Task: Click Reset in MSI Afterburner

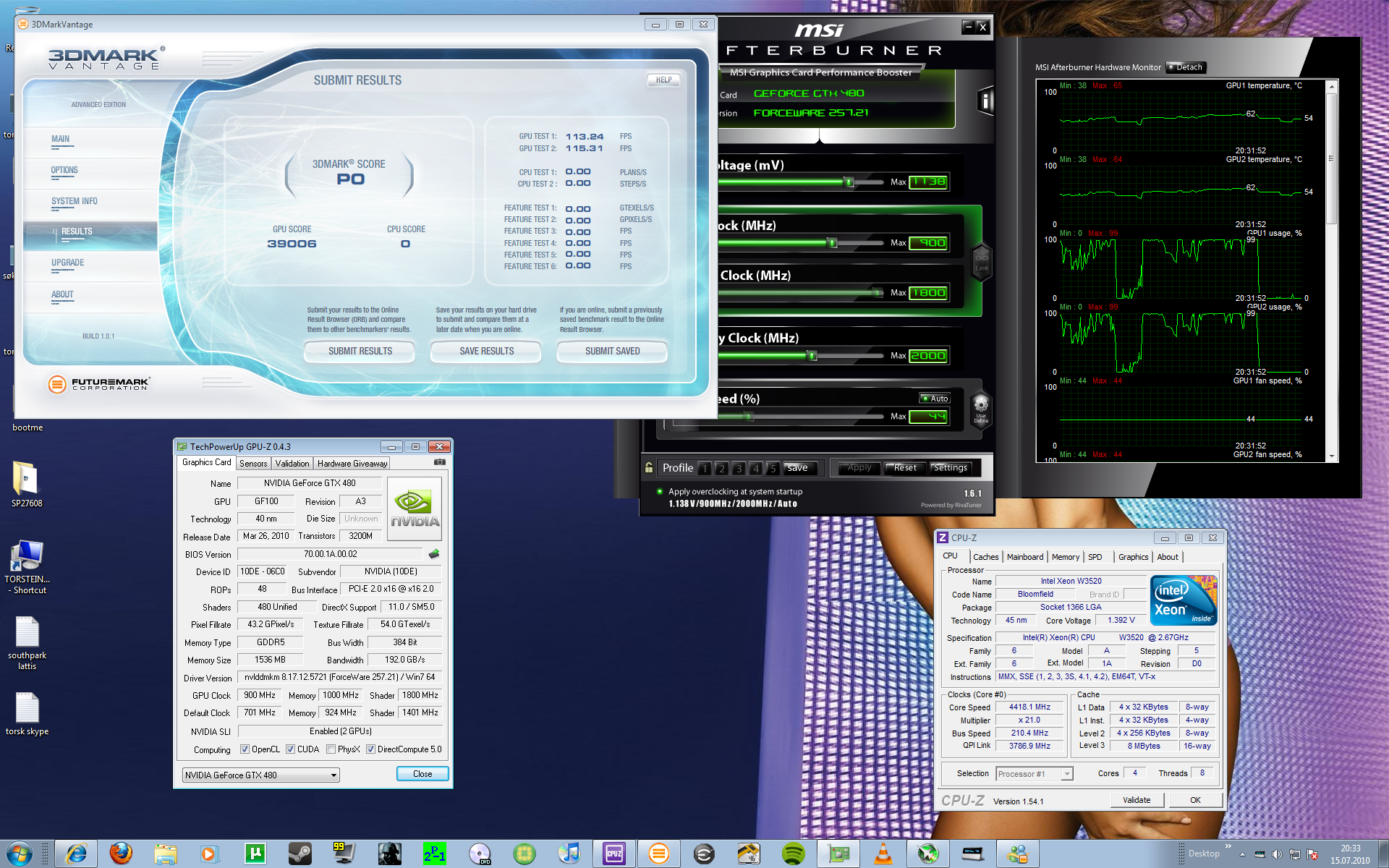Action: click(x=904, y=468)
